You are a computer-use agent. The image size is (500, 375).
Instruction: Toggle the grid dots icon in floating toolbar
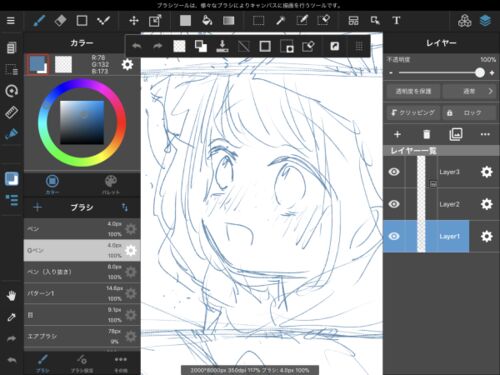tap(359, 46)
